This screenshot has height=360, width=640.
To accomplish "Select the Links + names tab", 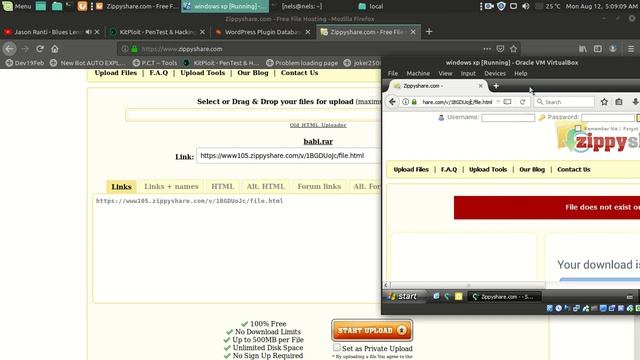I will (x=171, y=187).
